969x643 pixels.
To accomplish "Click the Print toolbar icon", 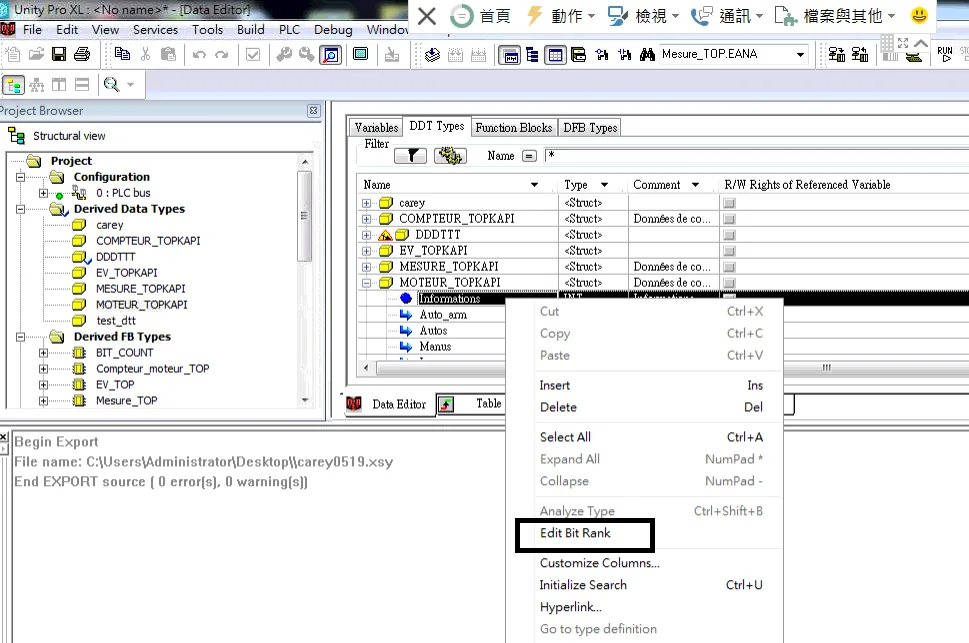I will (x=82, y=54).
